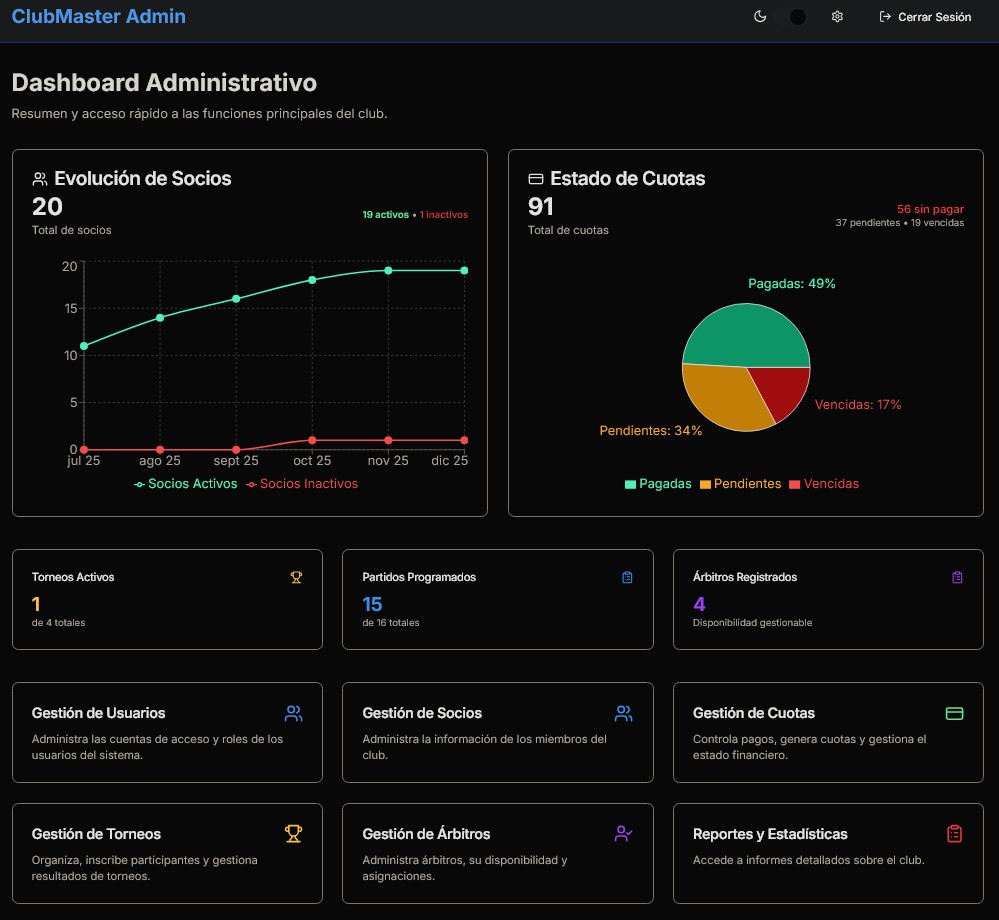This screenshot has height=920, width=999.
Task: Click the clipboard icon in Partidos Programados card
Action: tap(628, 577)
